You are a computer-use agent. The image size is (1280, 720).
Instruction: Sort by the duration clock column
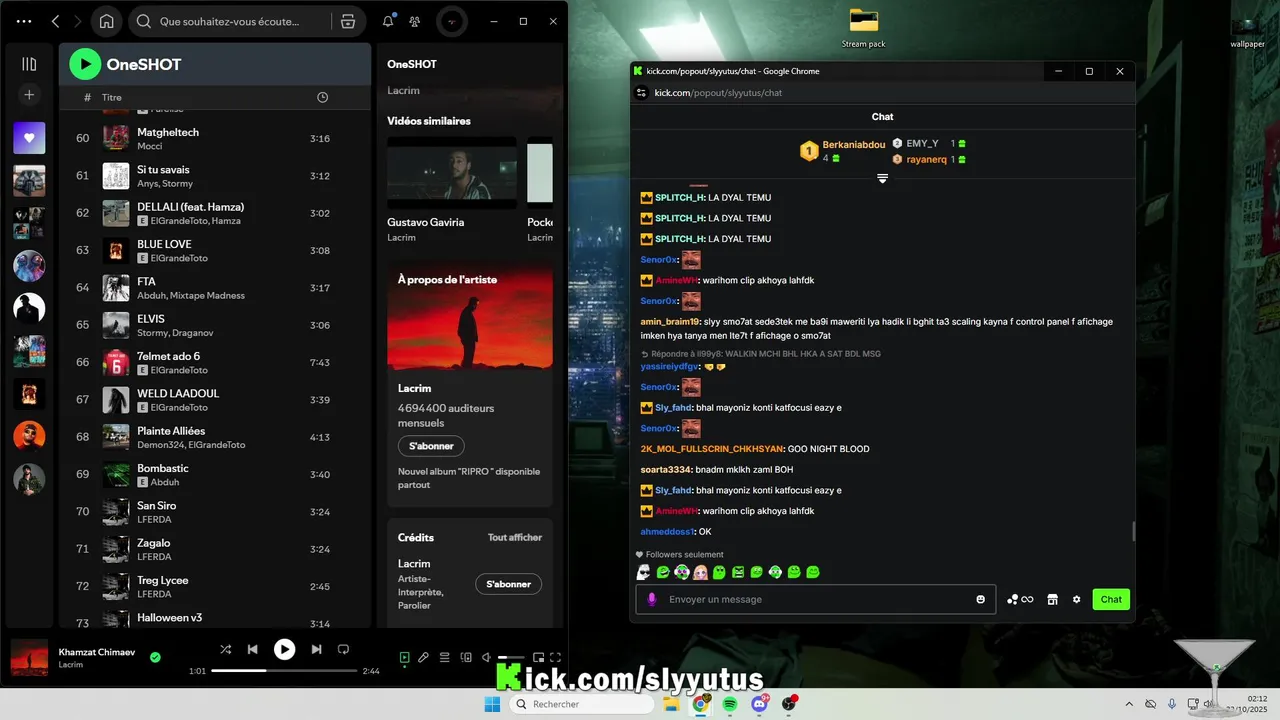tap(322, 97)
